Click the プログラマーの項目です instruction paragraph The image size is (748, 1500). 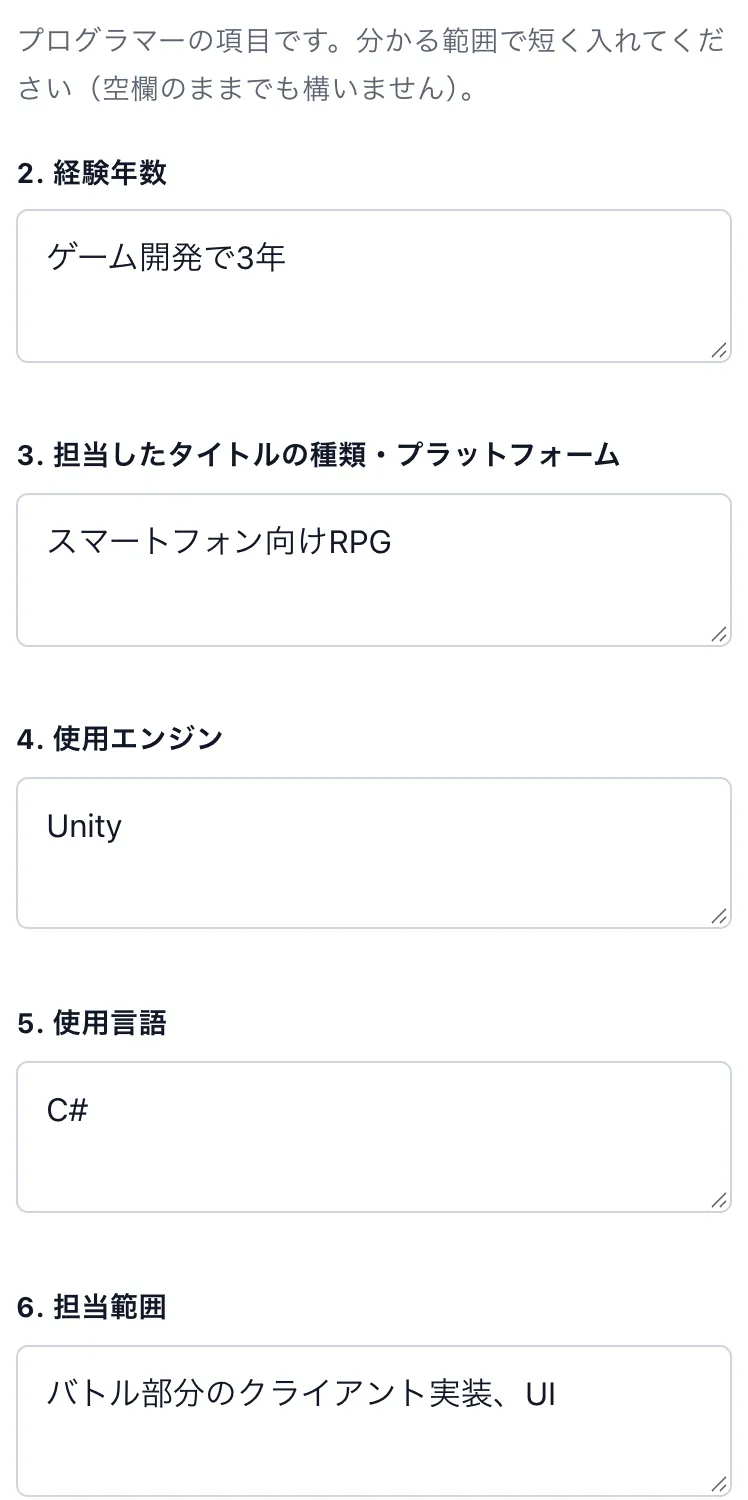[372, 67]
